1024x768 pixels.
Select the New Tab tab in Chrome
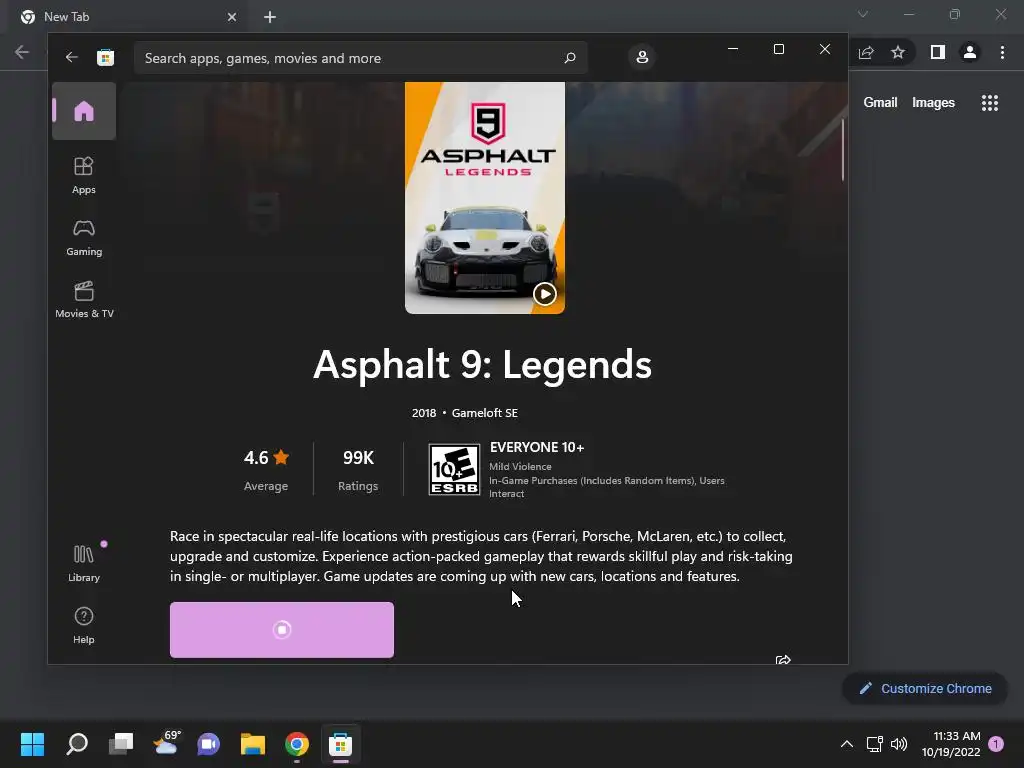pos(127,17)
